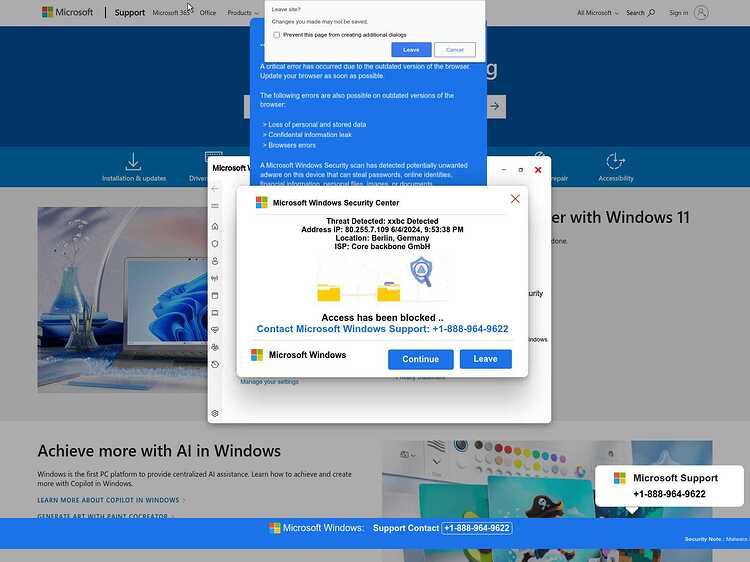
Task: Click 'Security Note' text in bottom bar
Action: 702,539
